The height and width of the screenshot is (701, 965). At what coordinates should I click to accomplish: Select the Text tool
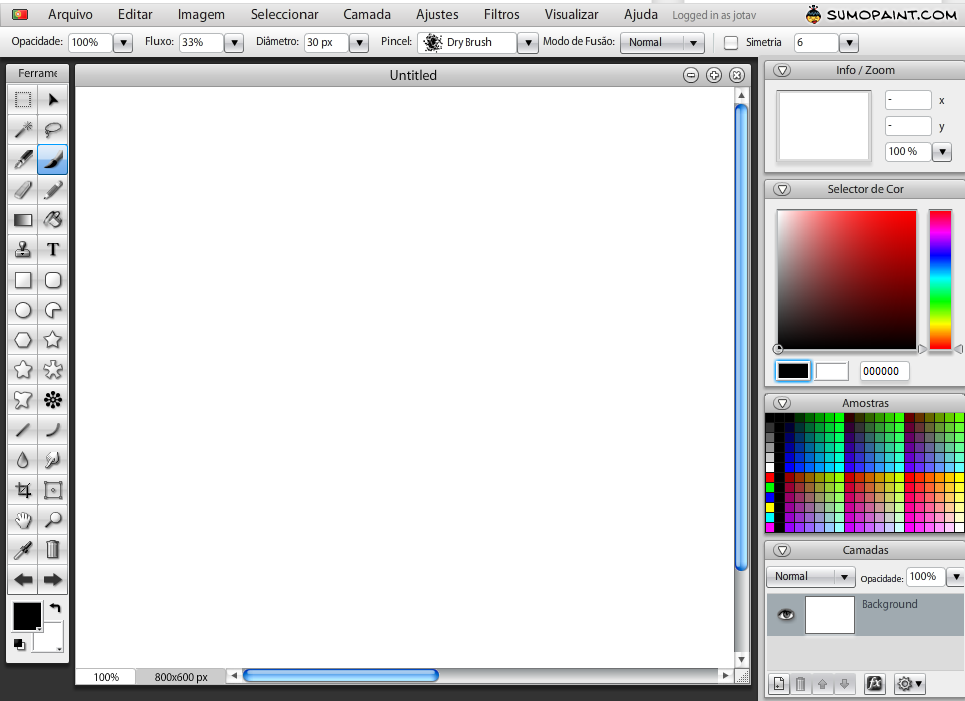click(52, 249)
